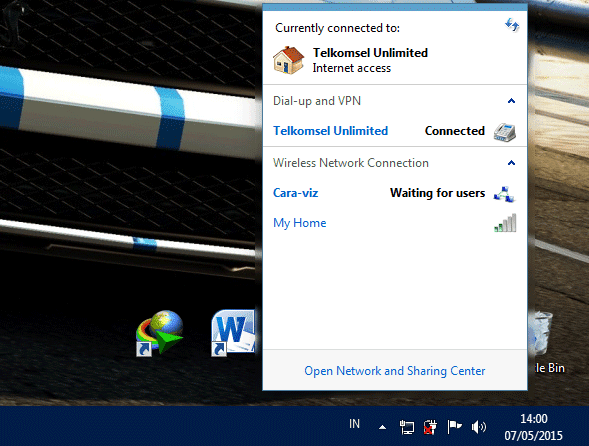
Task: Click the power plug tray icon
Action: coord(430,427)
